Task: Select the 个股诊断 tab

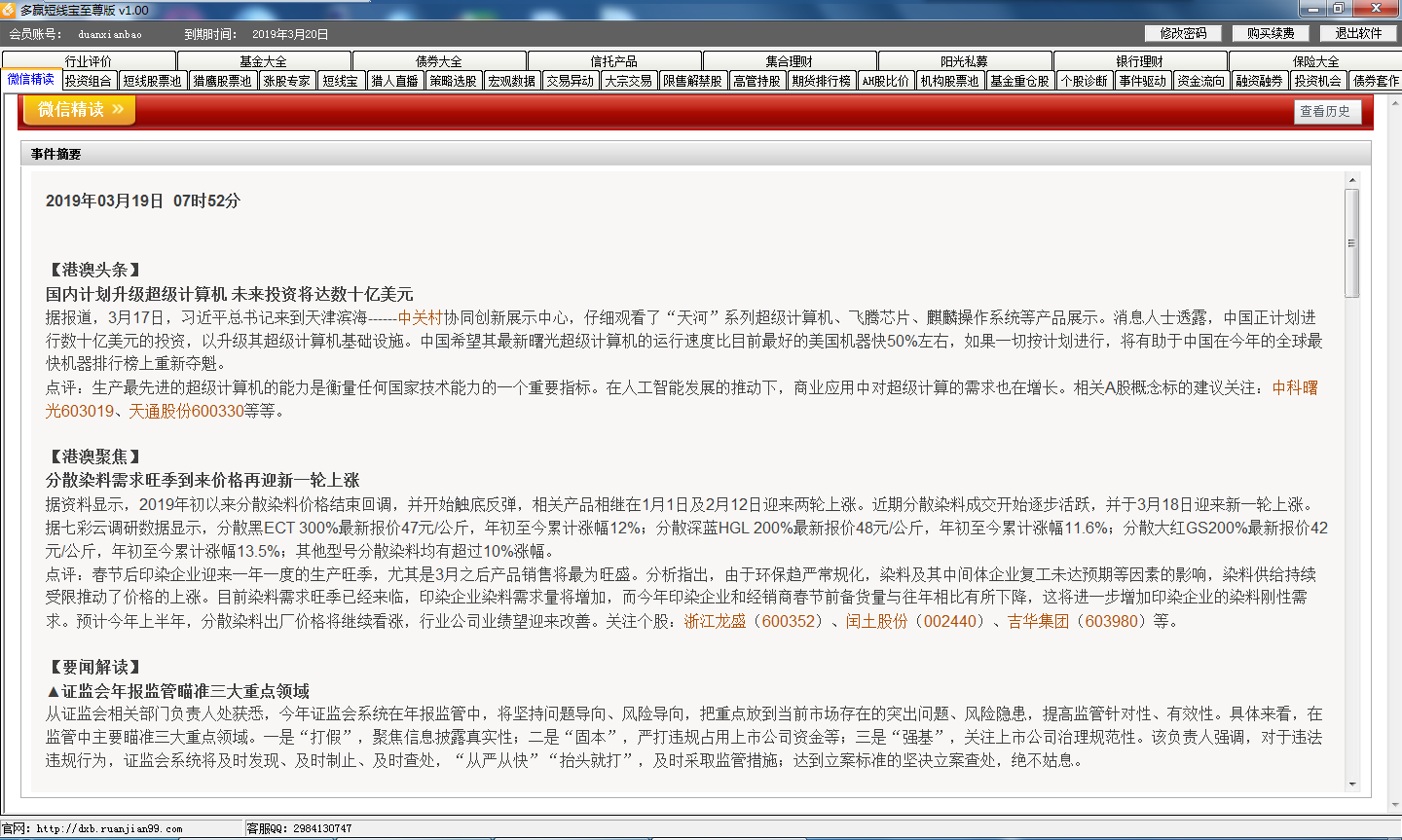Action: coord(1085,81)
